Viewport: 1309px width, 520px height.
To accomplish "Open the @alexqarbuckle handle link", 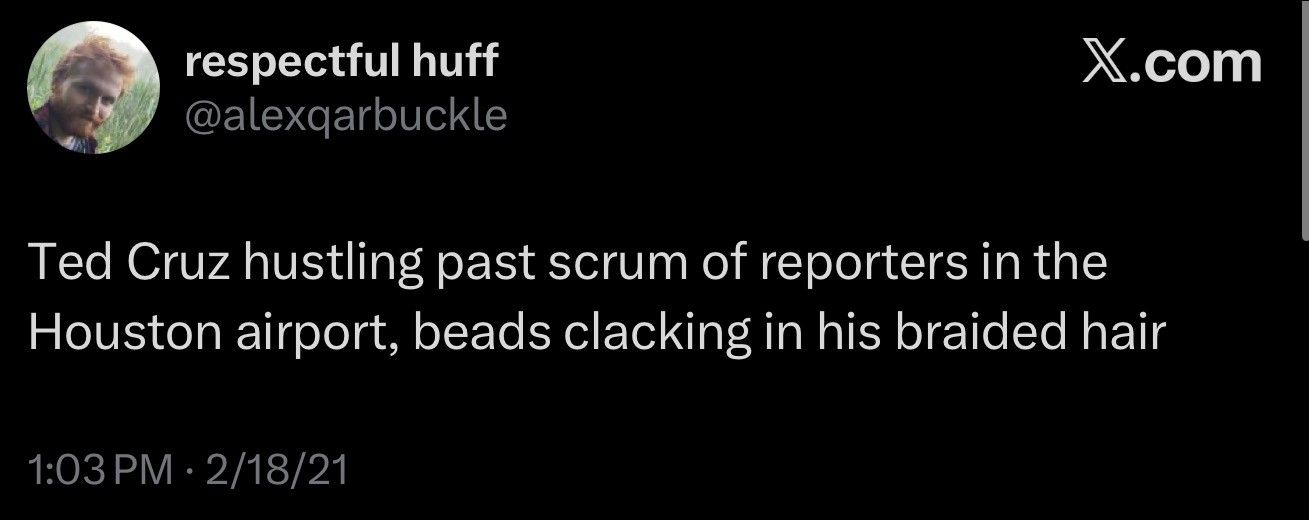I will click(346, 117).
